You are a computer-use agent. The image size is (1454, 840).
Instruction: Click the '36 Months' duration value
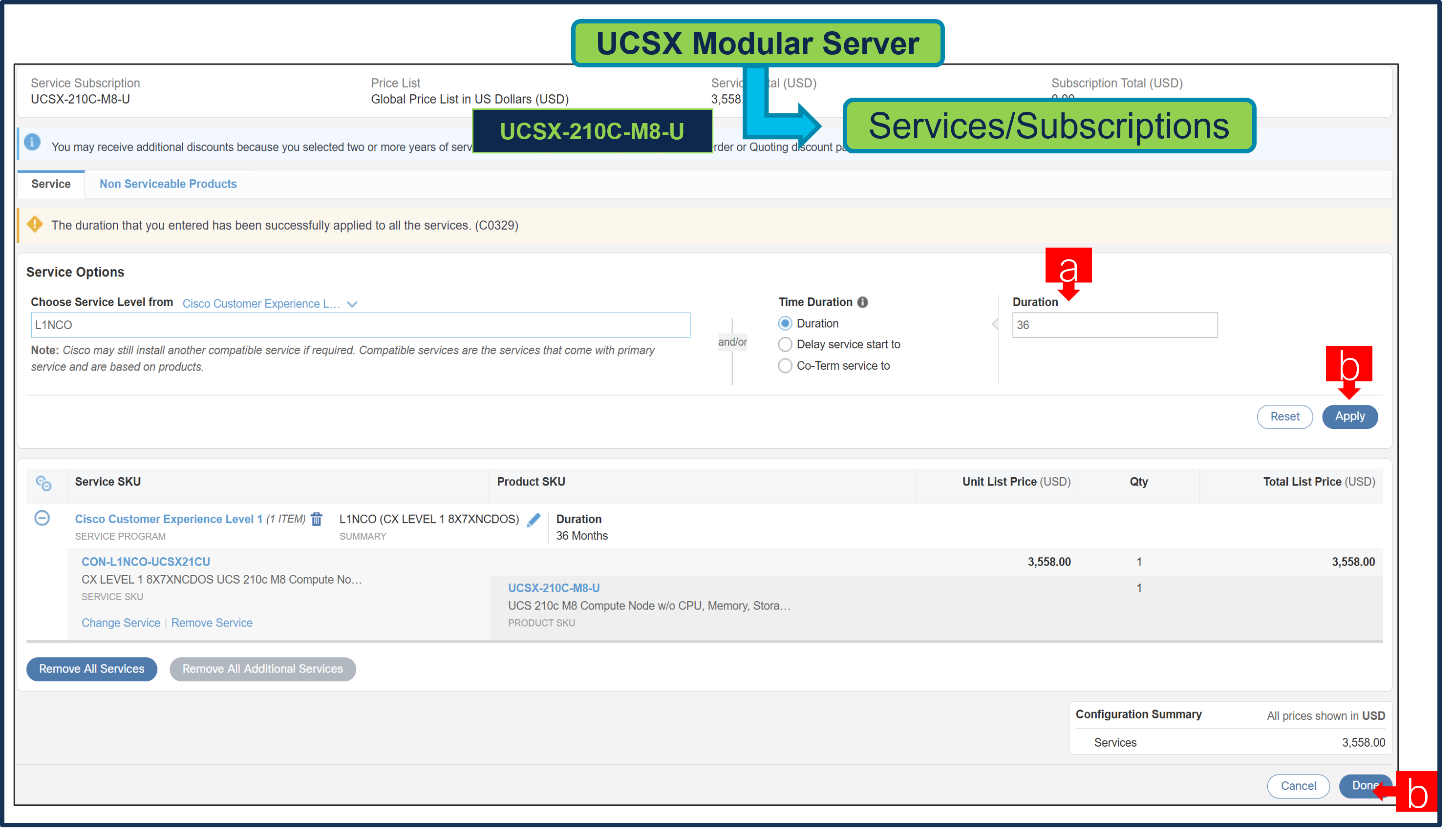coord(587,541)
